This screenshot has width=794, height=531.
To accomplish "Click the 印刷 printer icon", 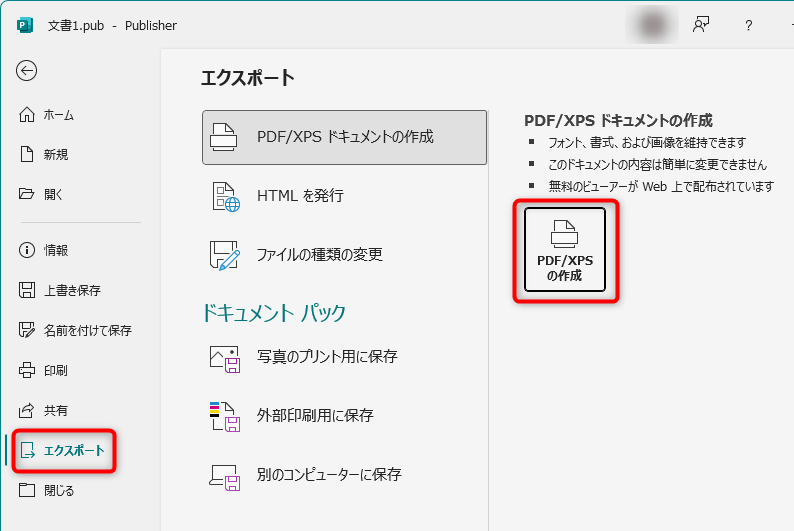I will [x=28, y=370].
